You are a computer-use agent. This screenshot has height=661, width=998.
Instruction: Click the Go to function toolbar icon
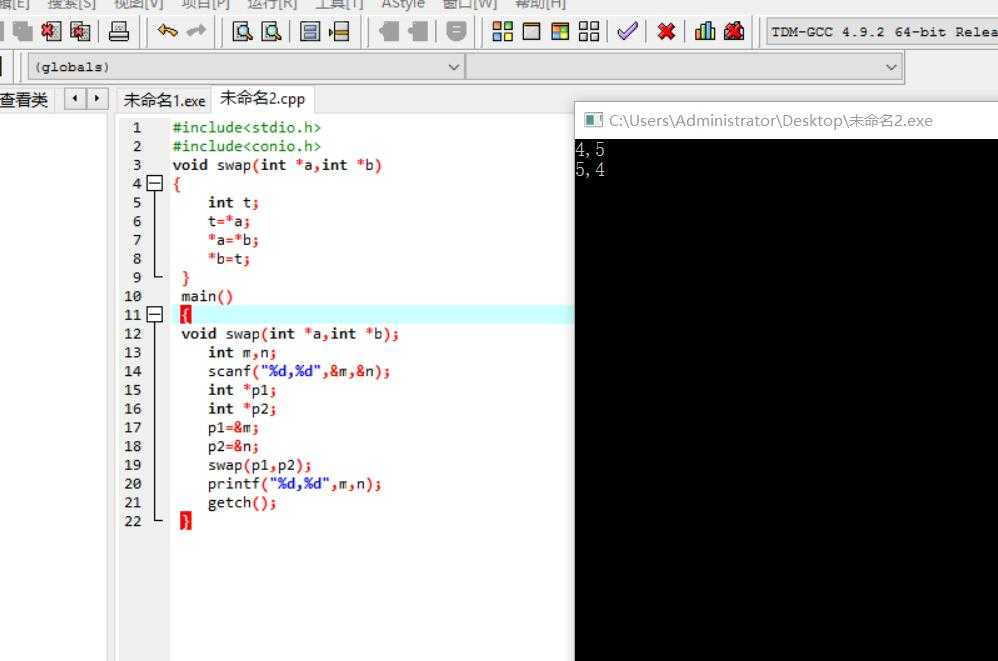(310, 31)
